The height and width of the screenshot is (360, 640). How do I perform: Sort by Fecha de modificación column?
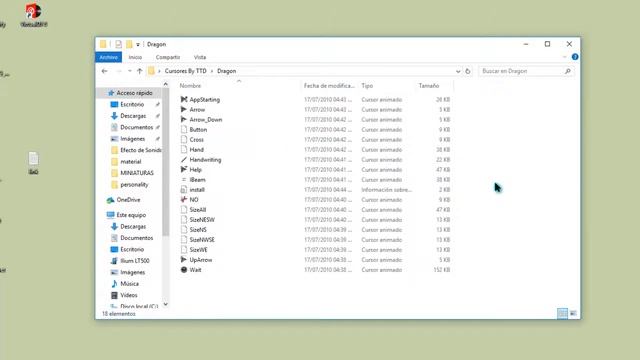[329, 86]
